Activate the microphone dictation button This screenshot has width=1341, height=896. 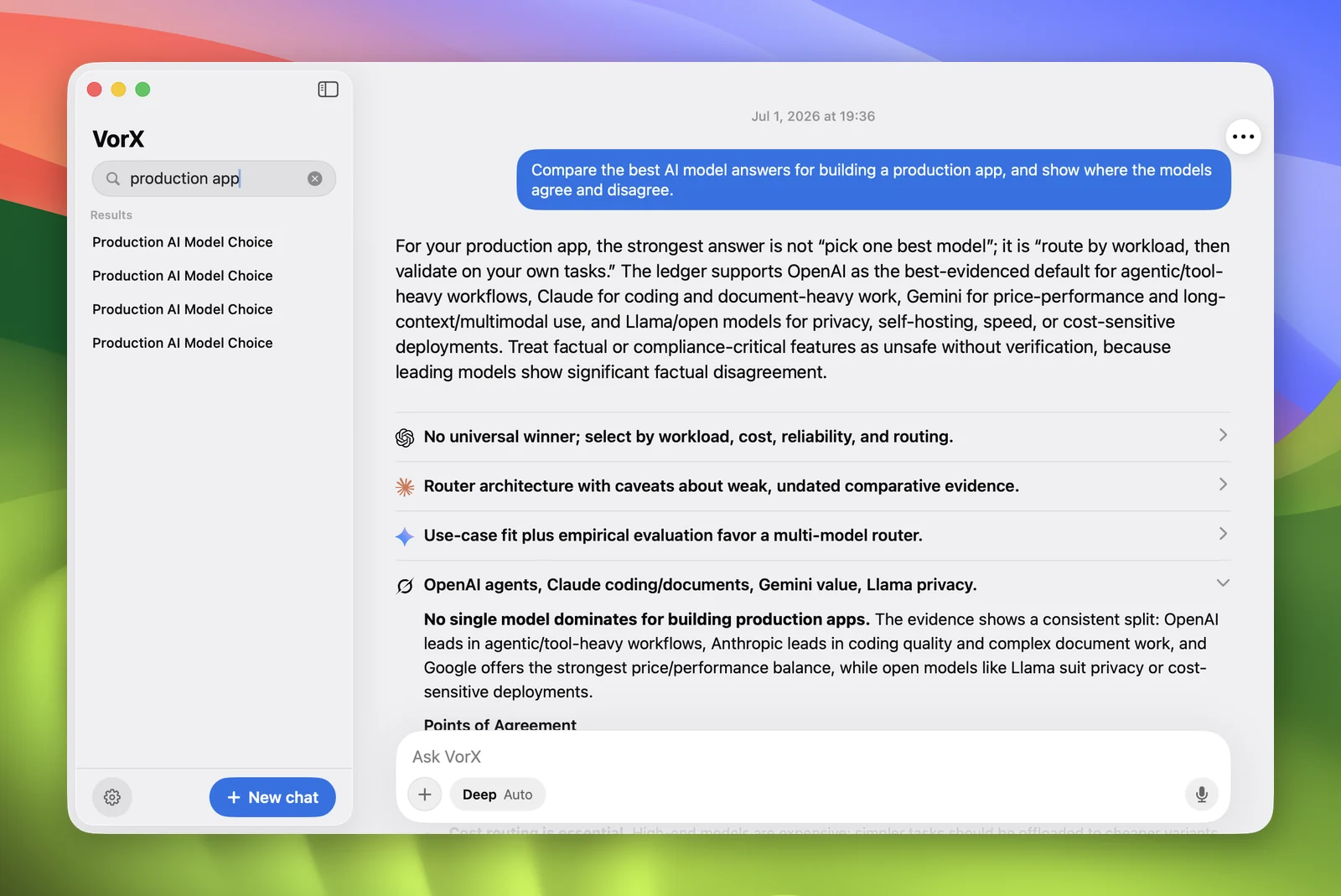tap(1202, 795)
